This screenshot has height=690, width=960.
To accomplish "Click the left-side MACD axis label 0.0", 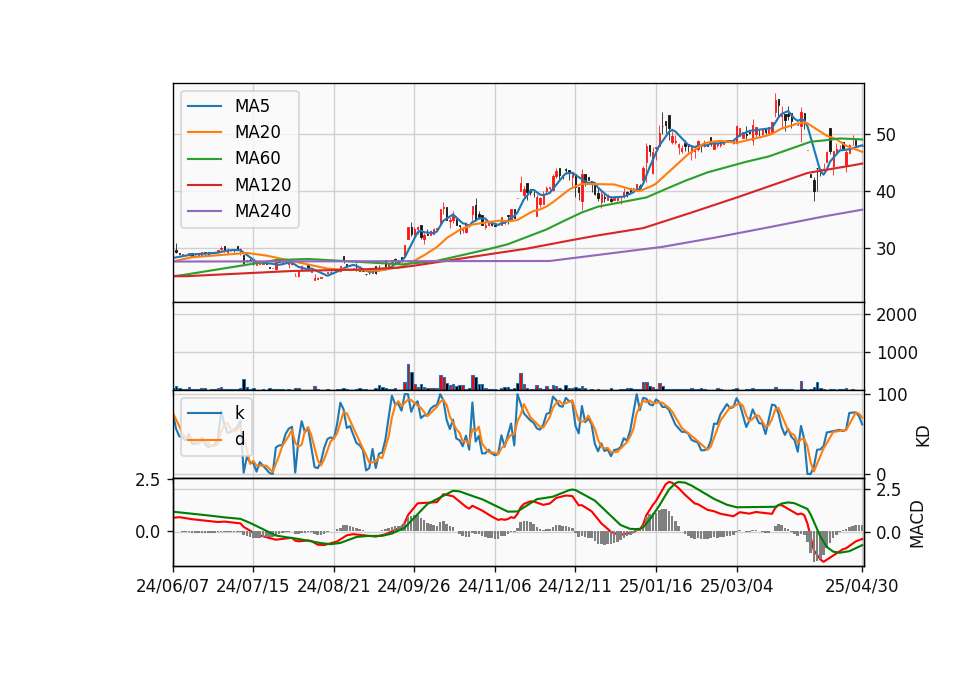I will point(148,532).
